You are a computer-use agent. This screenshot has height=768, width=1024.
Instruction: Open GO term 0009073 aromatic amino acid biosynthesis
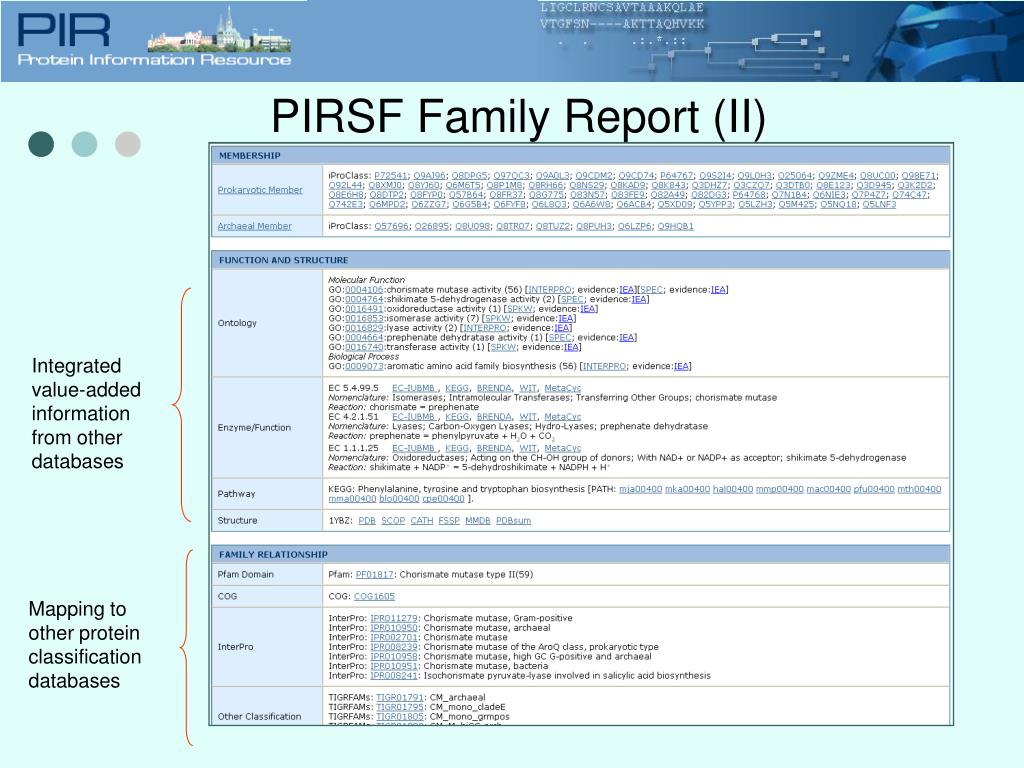[x=364, y=366]
